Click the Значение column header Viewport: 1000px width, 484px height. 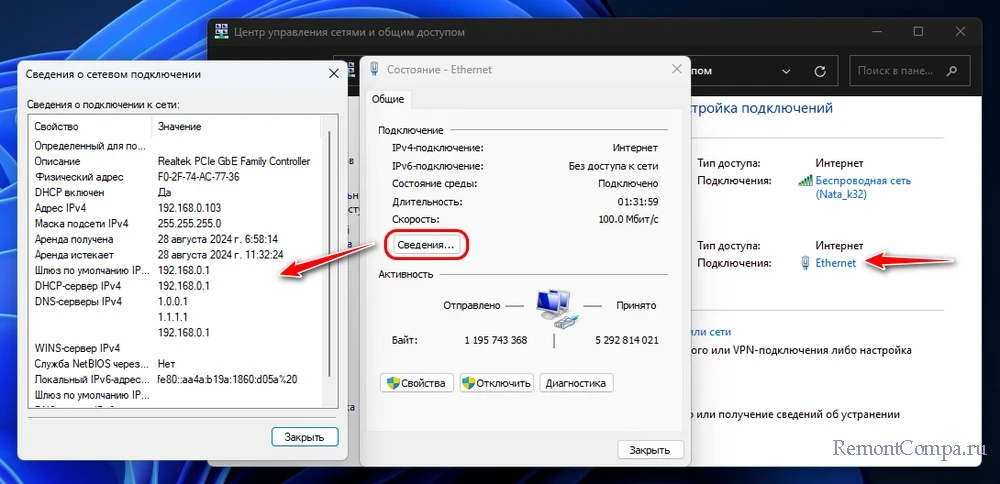(x=236, y=127)
